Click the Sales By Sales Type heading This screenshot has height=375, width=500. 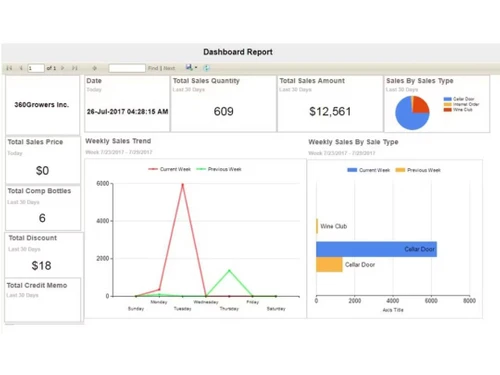(x=420, y=81)
